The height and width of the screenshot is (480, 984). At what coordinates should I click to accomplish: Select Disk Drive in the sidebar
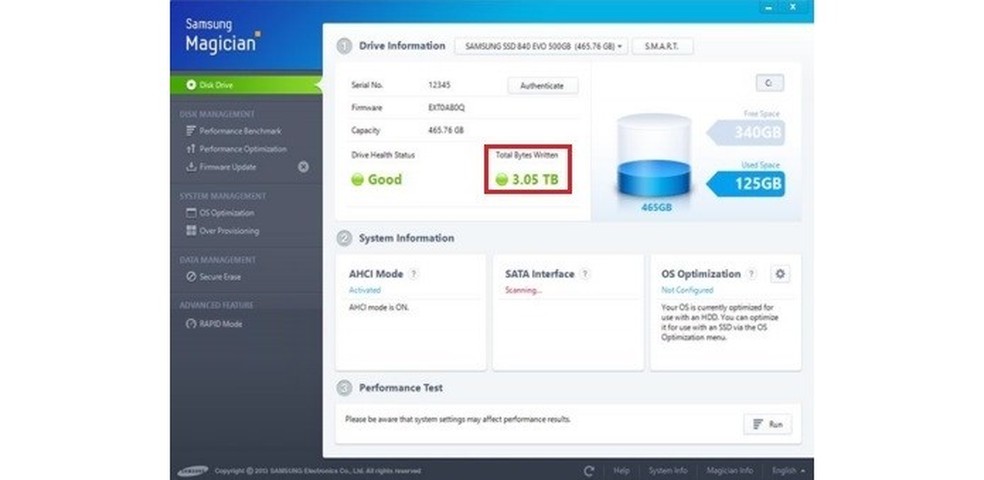(246, 85)
